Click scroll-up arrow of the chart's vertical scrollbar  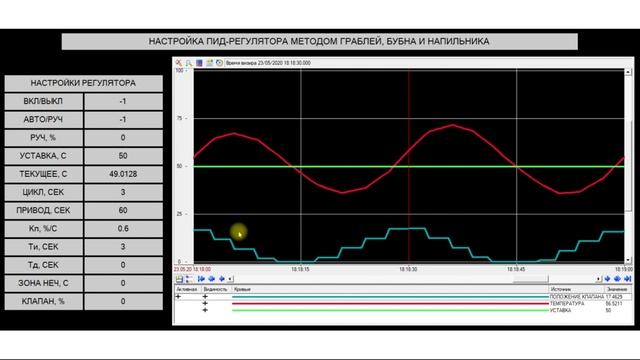coord(628,72)
